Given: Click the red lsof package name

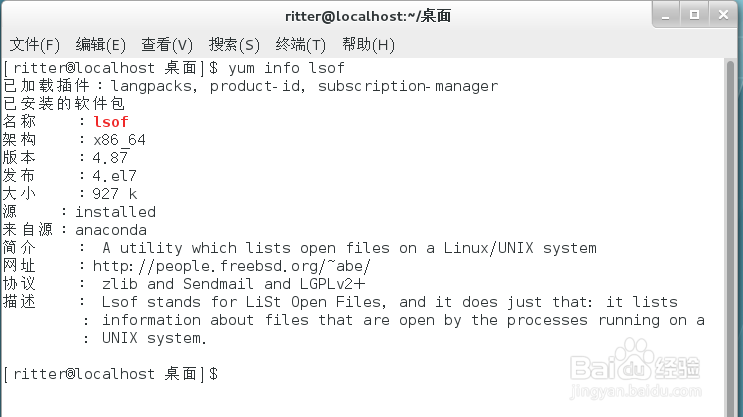Looking at the screenshot, I should point(110,122).
